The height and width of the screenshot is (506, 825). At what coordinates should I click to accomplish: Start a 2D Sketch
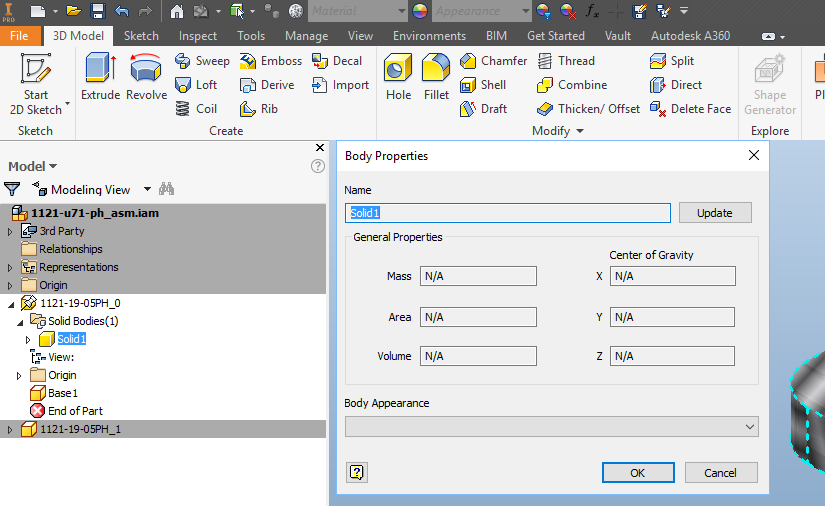(x=36, y=84)
